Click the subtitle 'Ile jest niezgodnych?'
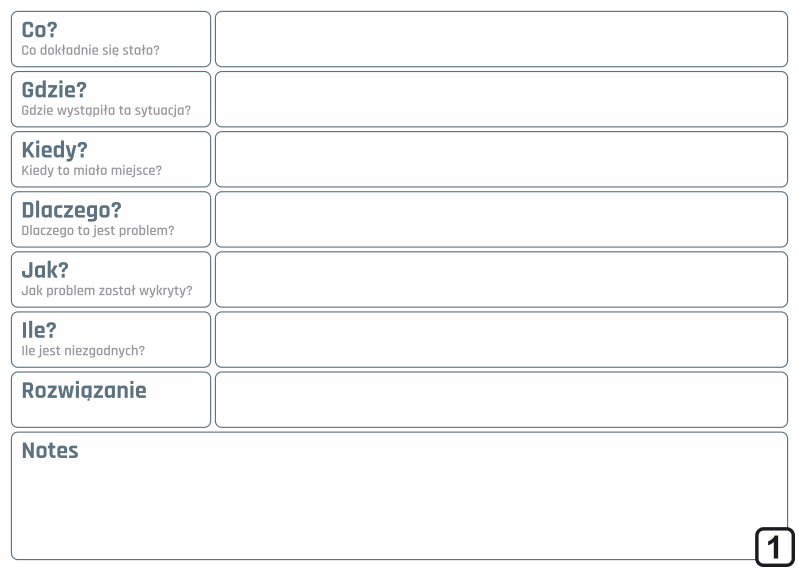 83,351
